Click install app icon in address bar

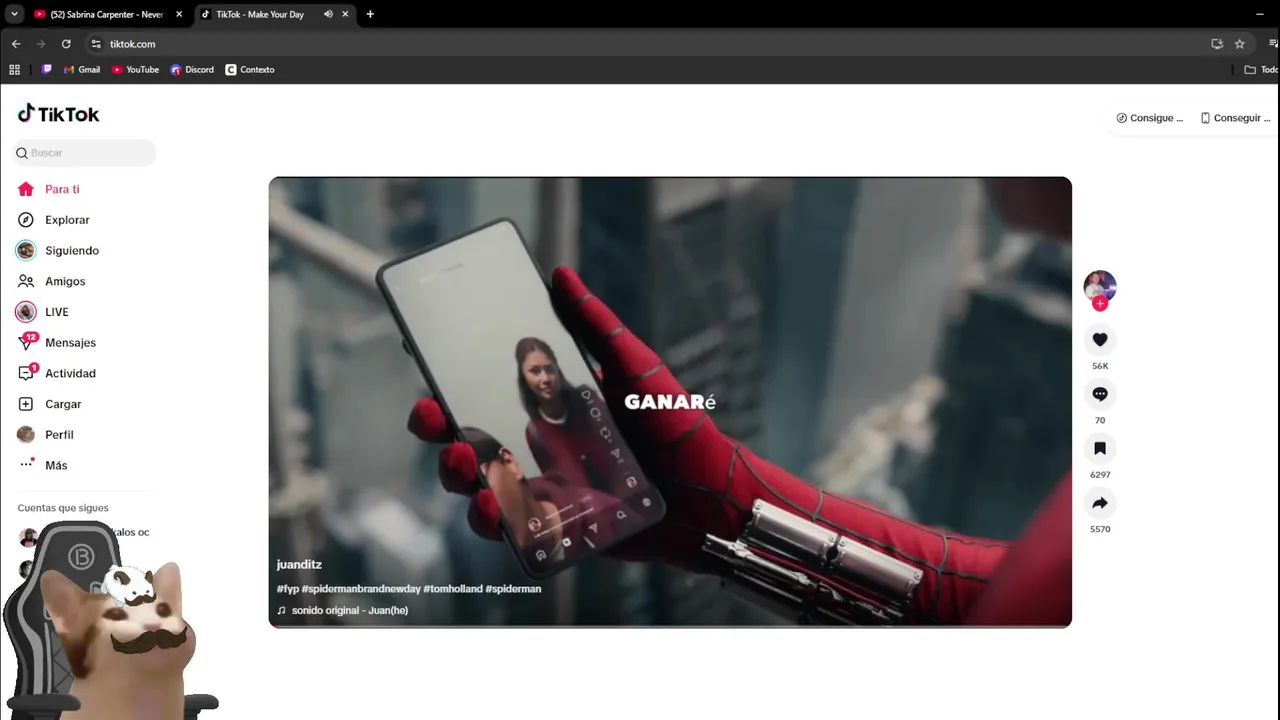click(1217, 44)
